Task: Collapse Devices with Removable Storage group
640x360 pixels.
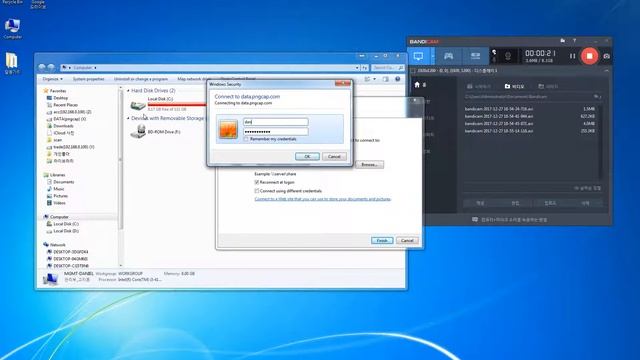Action: click(128, 118)
